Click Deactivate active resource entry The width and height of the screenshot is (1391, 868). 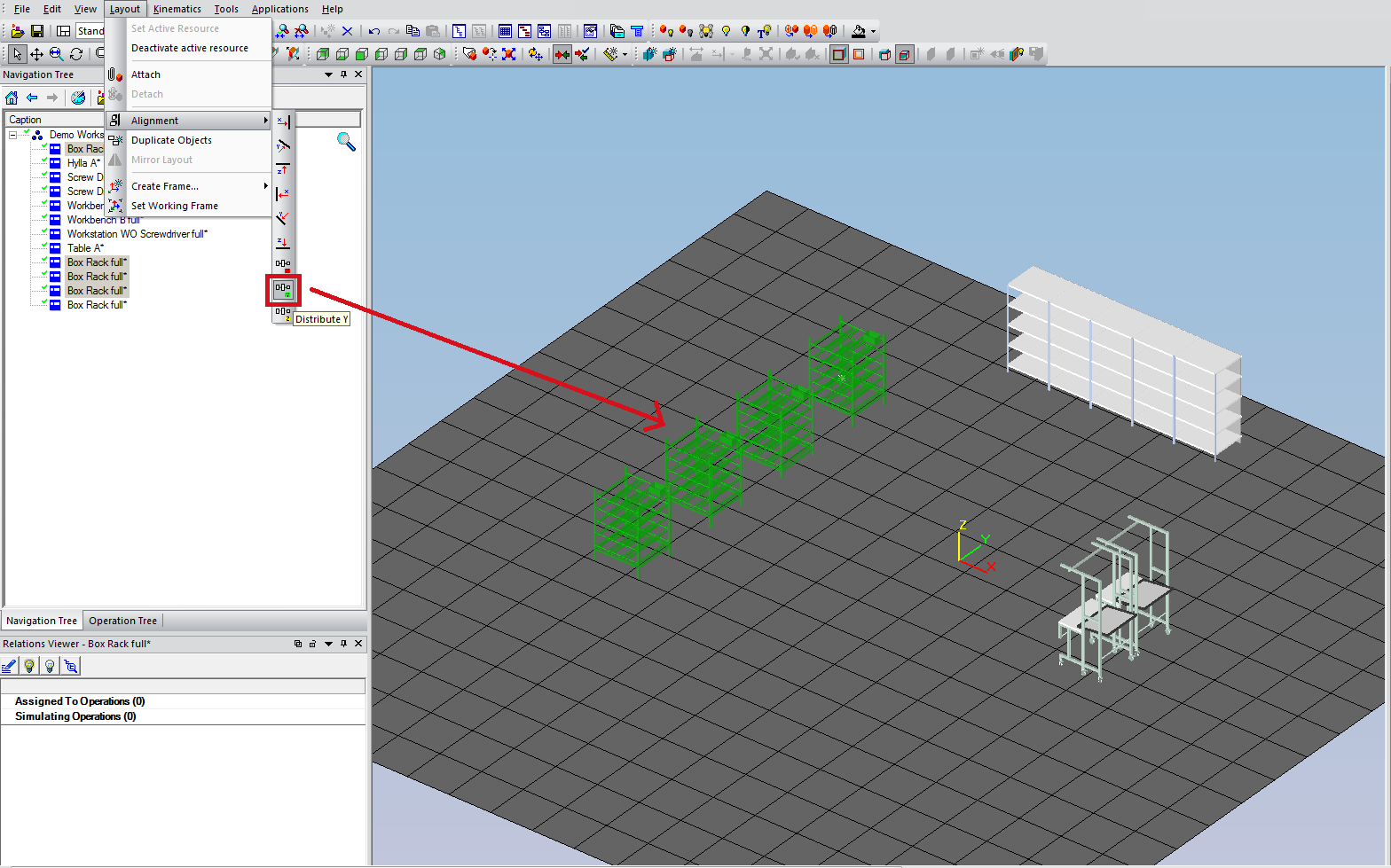coord(188,48)
